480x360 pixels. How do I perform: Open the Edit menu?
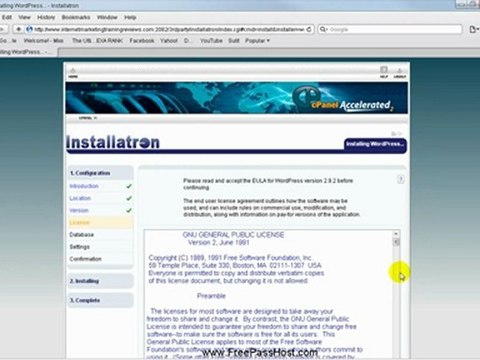[7, 17]
